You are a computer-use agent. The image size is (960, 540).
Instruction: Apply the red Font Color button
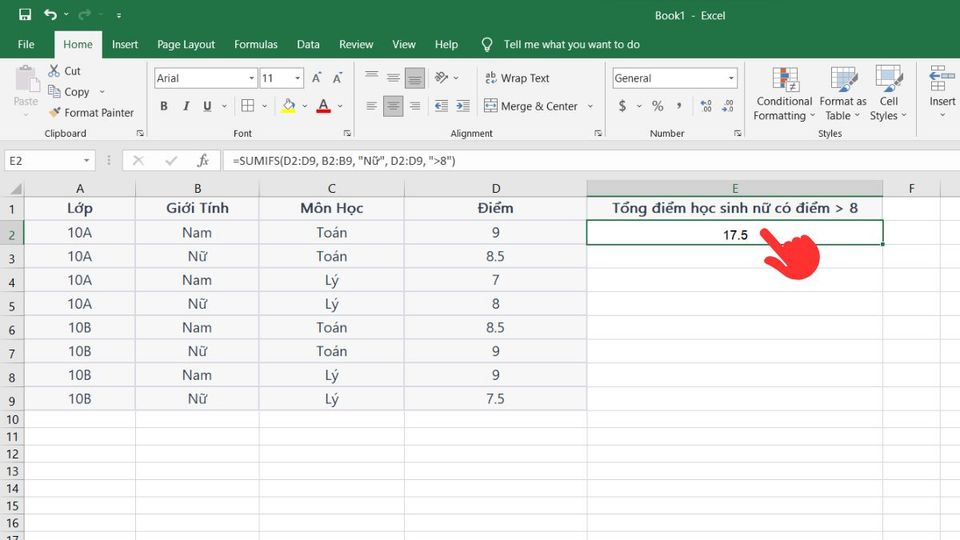click(323, 106)
